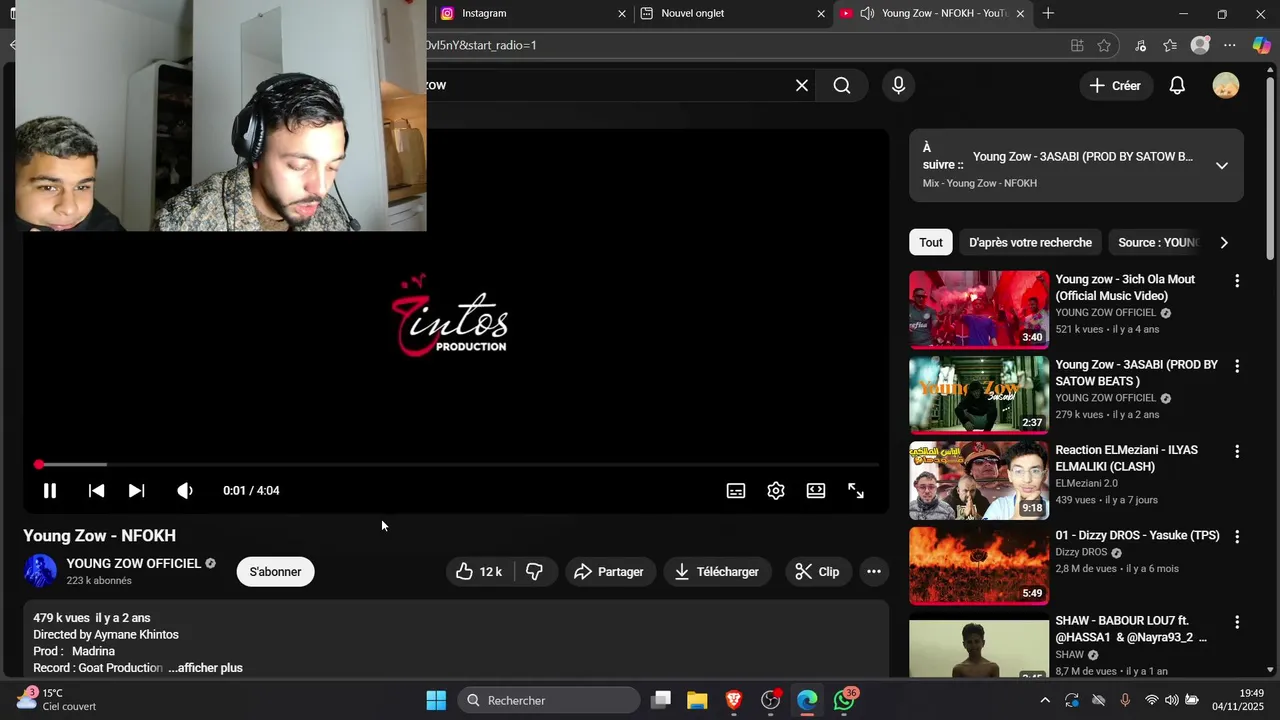
Task: Show hidden system tray icons
Action: 1045,700
